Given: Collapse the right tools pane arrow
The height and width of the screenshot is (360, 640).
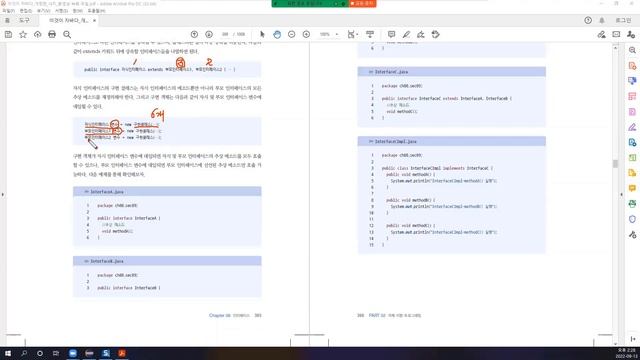Looking at the screenshot, I should (622, 195).
